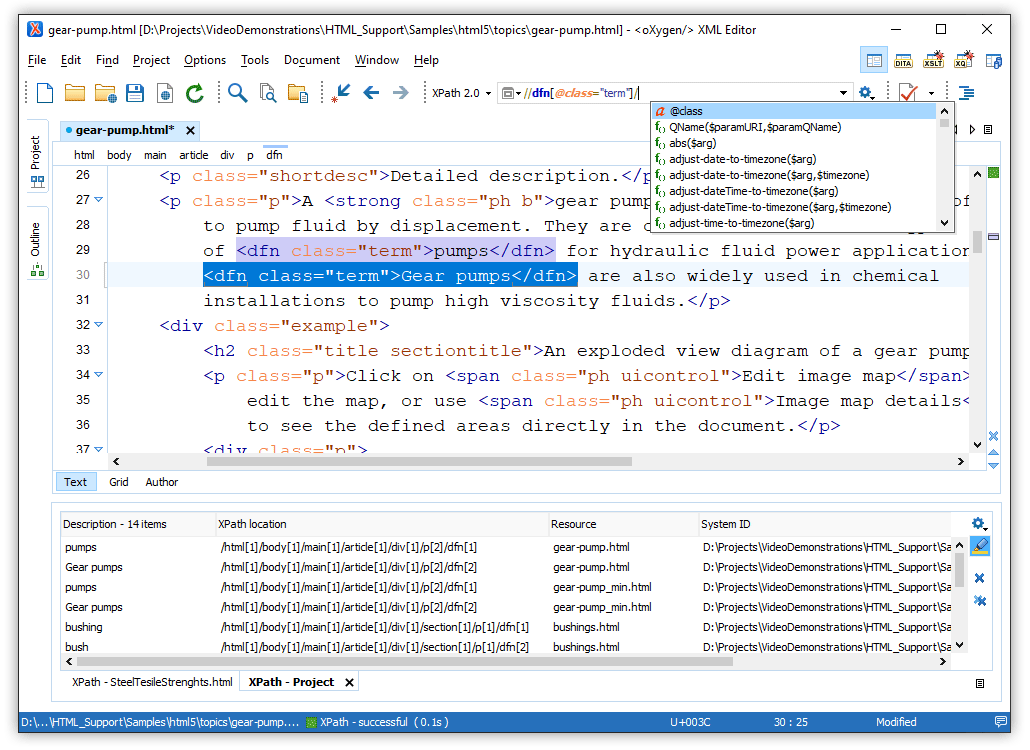The image size is (1030, 750).
Task: Open XPath settings gear in toolbar
Action: (866, 93)
